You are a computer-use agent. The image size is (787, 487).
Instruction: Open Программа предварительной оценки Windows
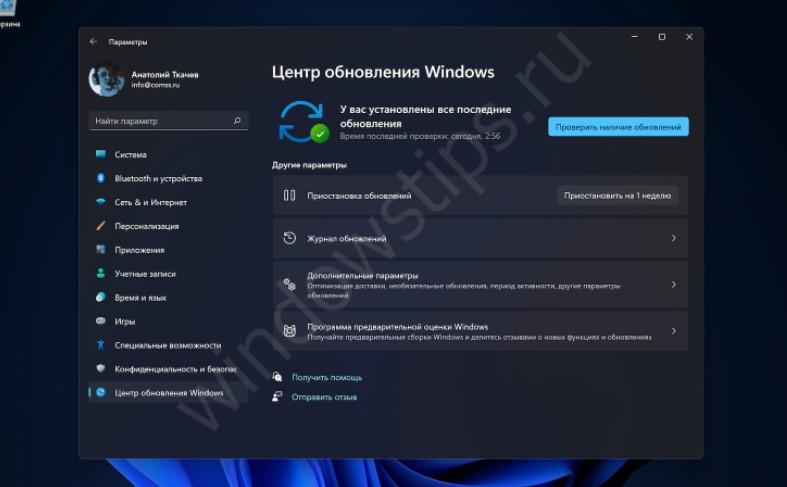(480, 331)
